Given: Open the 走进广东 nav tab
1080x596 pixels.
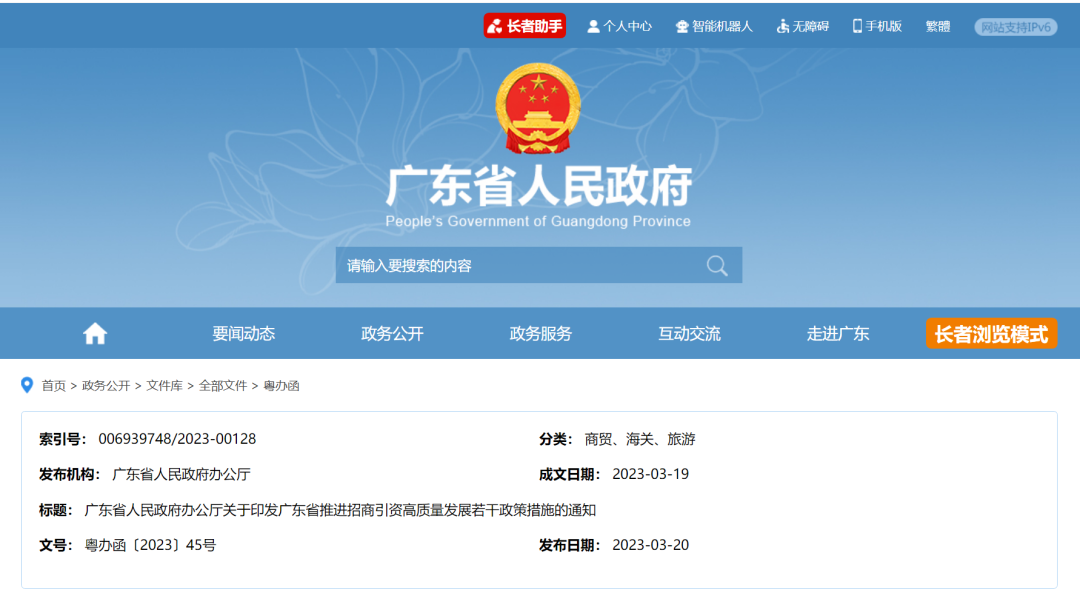Looking at the screenshot, I should point(838,333).
